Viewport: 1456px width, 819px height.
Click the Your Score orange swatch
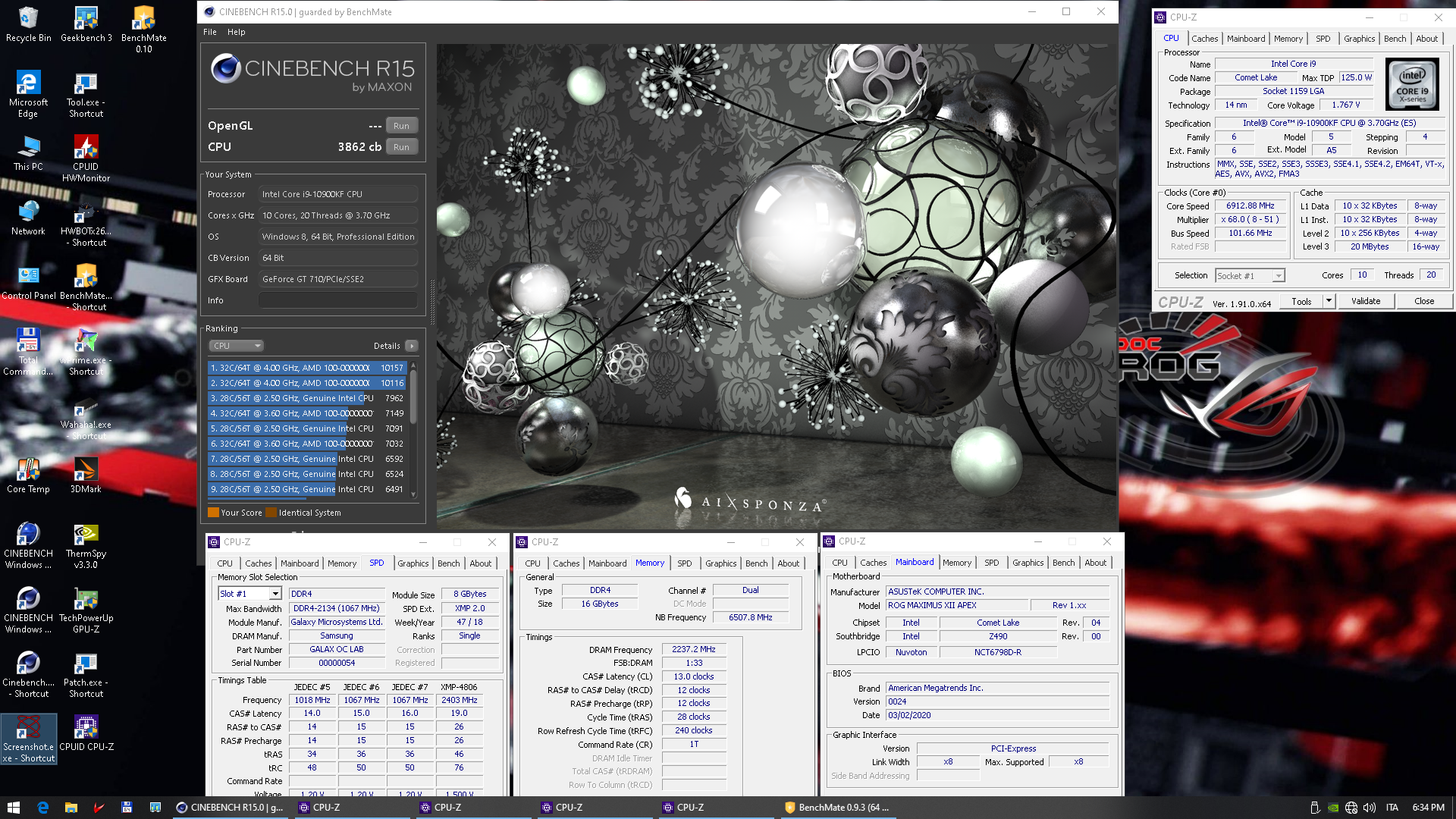[x=213, y=513]
